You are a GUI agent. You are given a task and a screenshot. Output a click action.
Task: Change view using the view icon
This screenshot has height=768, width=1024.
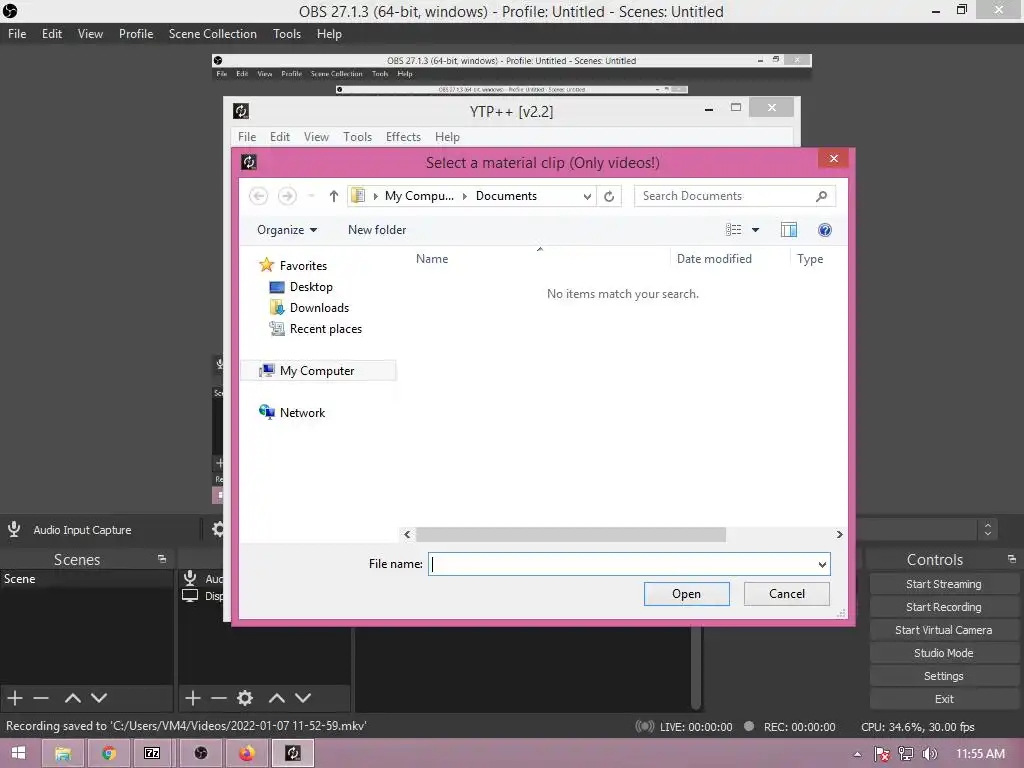pyautogui.click(x=733, y=230)
